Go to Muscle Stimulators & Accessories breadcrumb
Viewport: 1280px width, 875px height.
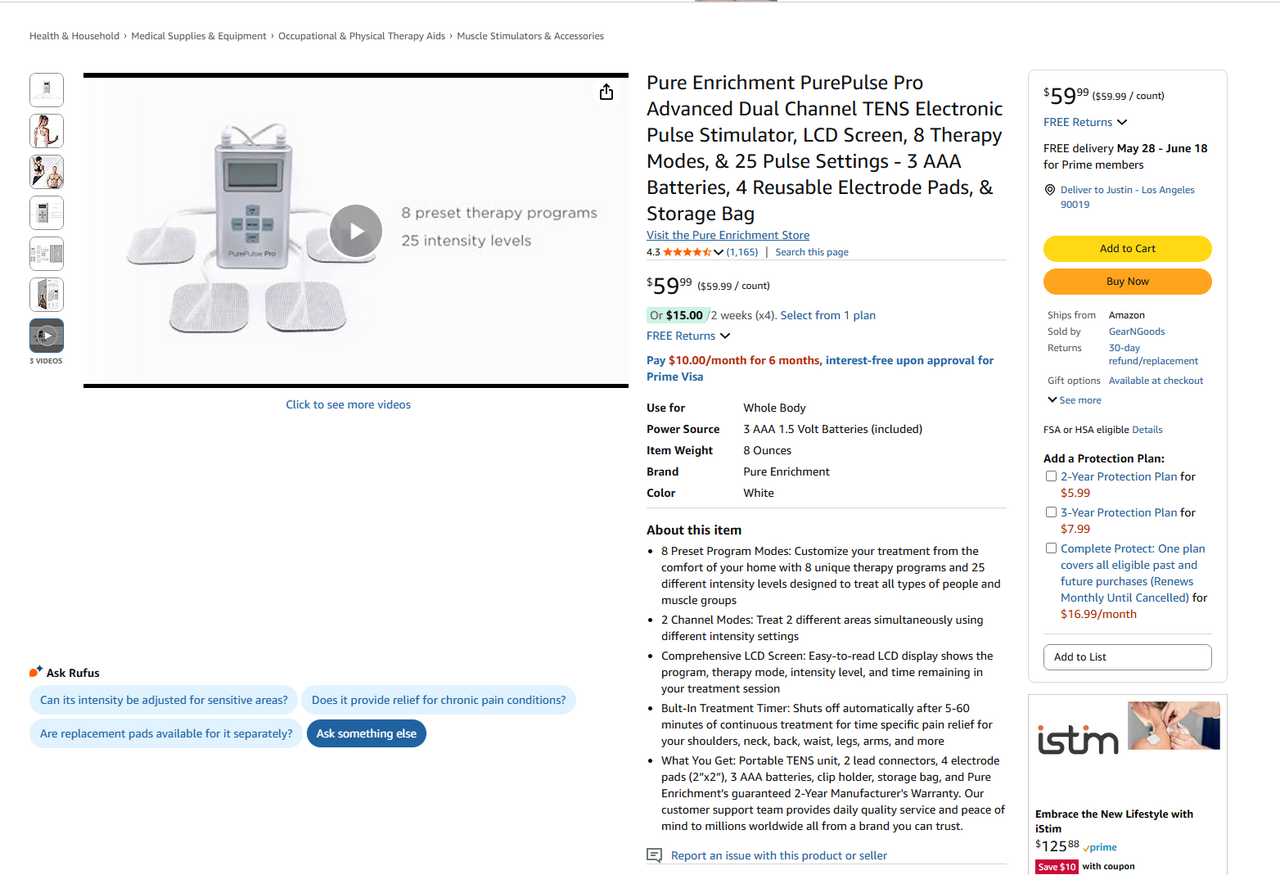(x=530, y=36)
